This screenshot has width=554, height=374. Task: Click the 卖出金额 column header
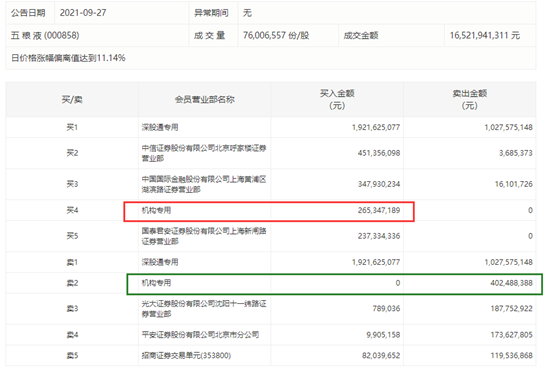click(x=470, y=99)
